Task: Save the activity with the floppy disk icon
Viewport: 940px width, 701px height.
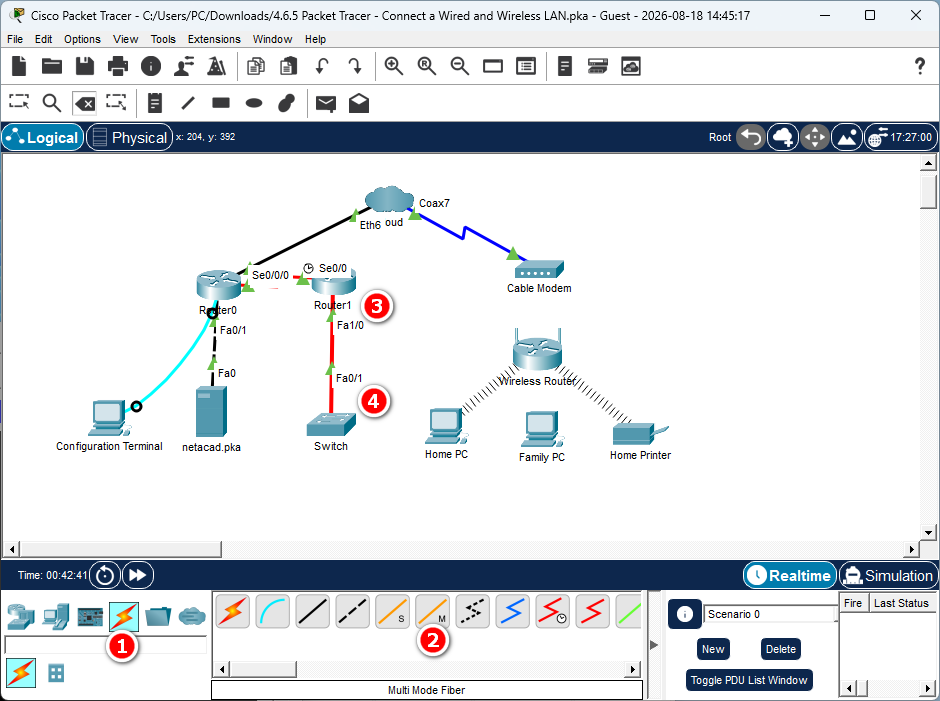Action: [x=85, y=66]
